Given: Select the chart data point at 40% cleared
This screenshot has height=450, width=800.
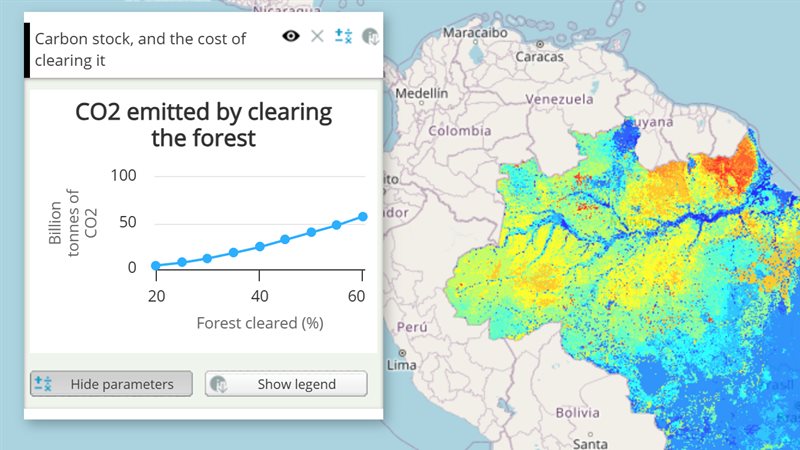Looking at the screenshot, I should (260, 246).
